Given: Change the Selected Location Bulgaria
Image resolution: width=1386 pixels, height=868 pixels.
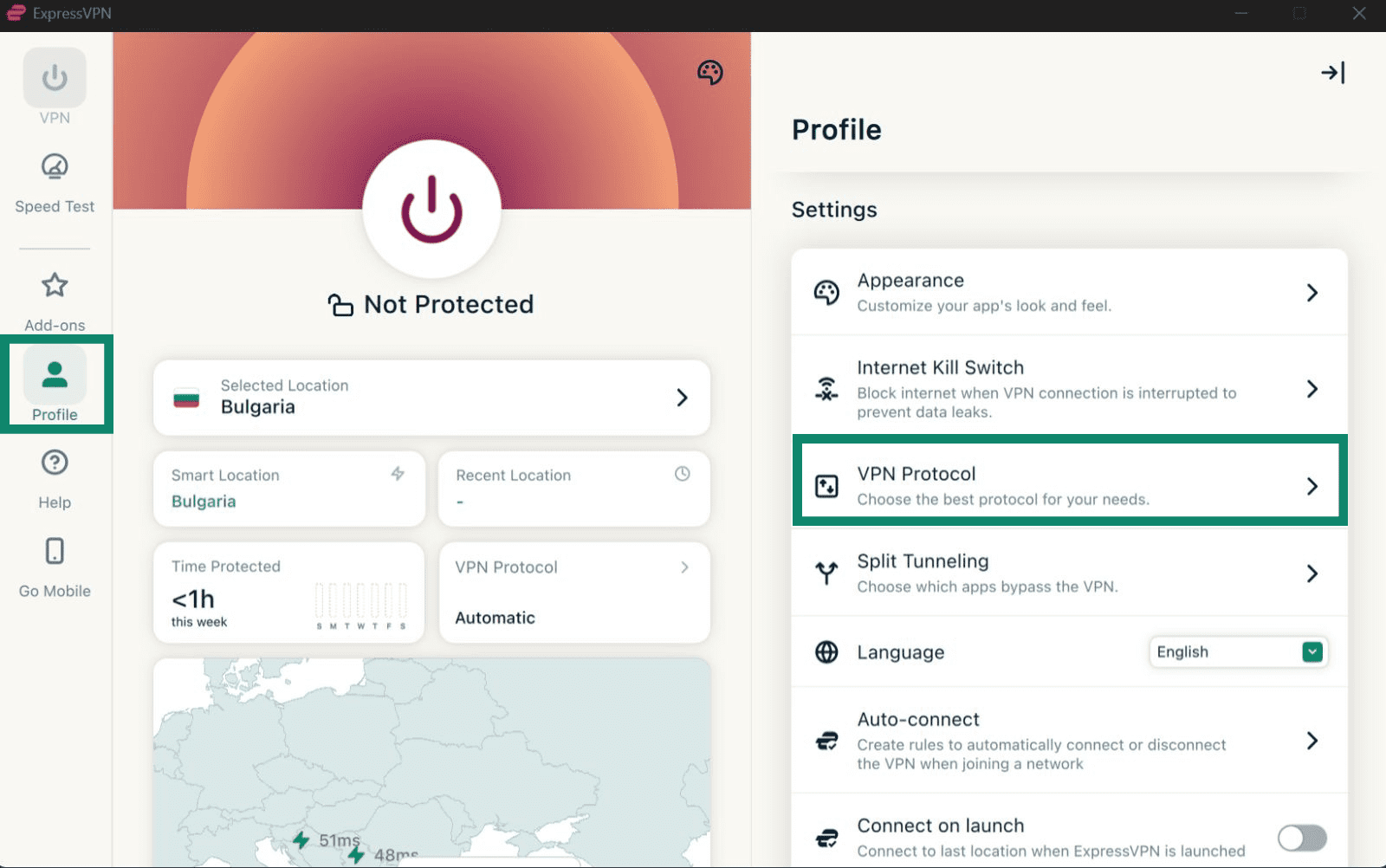Looking at the screenshot, I should click(431, 398).
